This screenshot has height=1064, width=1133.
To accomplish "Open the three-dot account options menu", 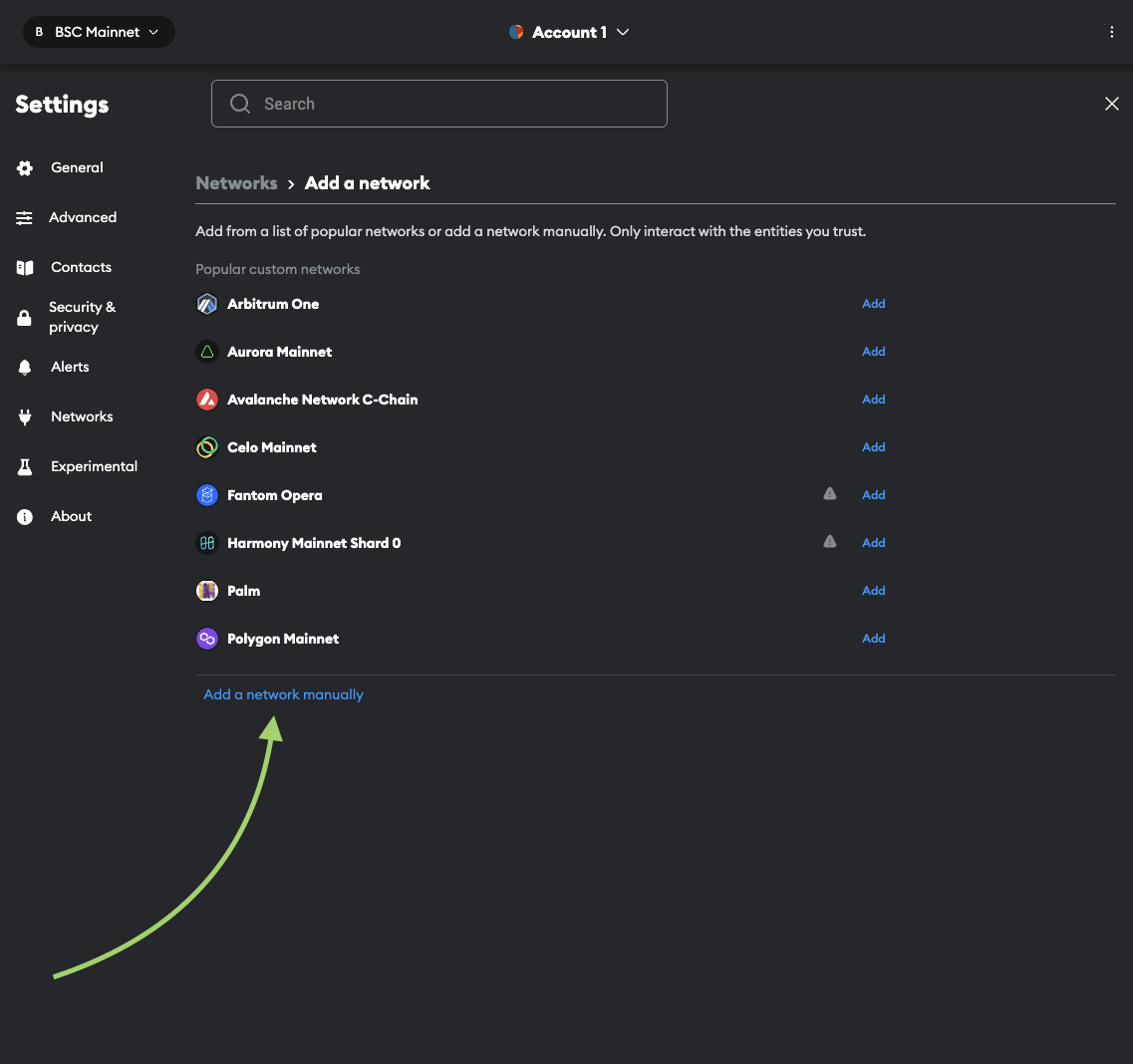I will click(x=1111, y=32).
